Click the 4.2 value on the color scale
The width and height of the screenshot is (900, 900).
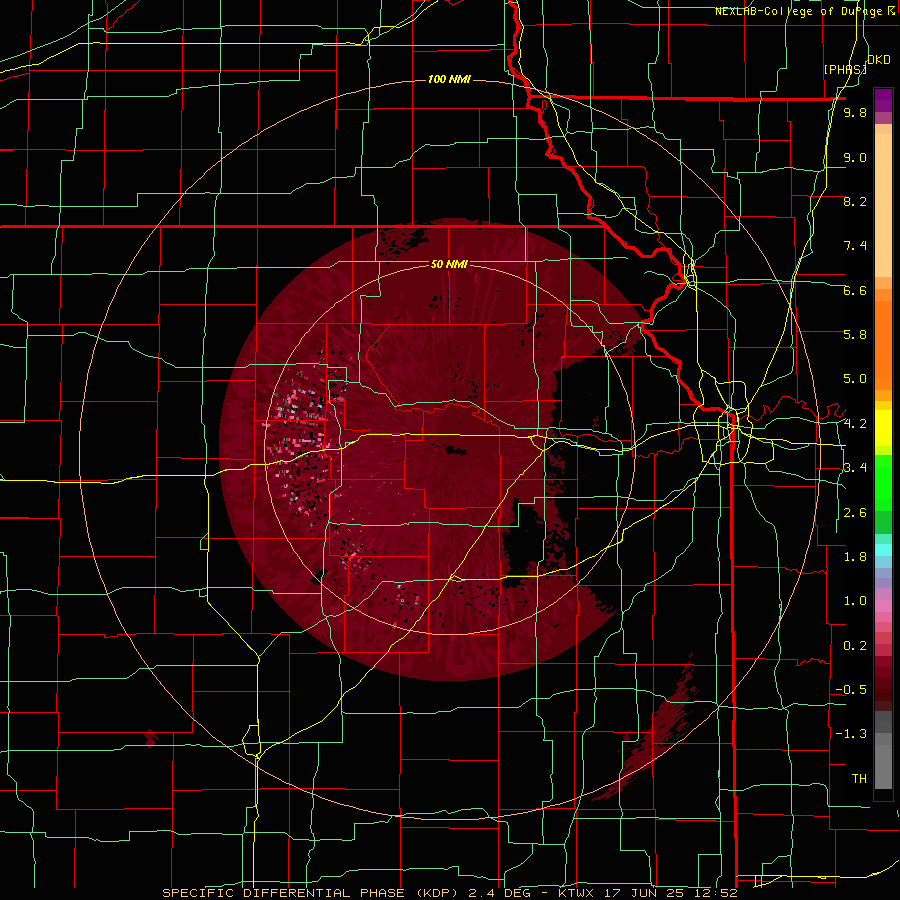pyautogui.click(x=855, y=424)
